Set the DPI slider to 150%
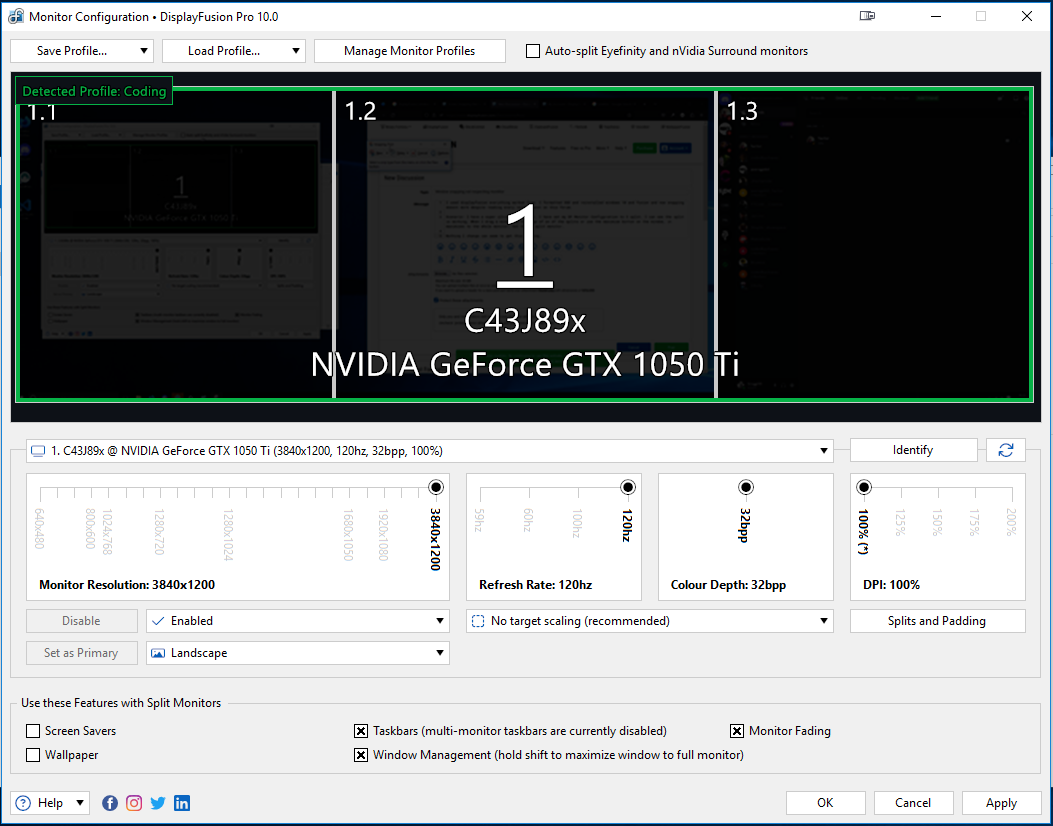This screenshot has height=826, width=1053. pos(938,489)
